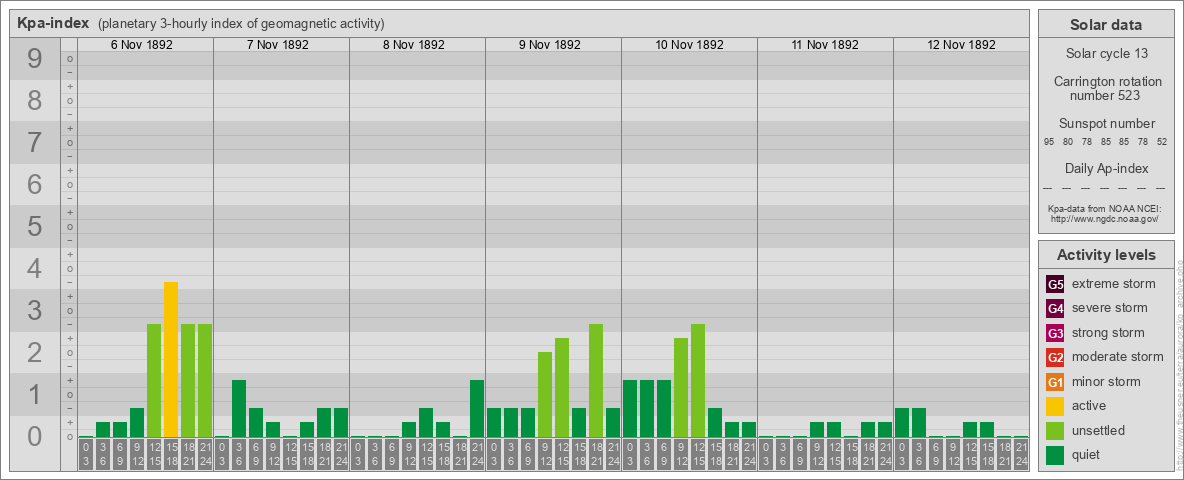Click the planetary 3-hourly index subtitle
This screenshot has height=480, width=1184.
click(x=241, y=23)
